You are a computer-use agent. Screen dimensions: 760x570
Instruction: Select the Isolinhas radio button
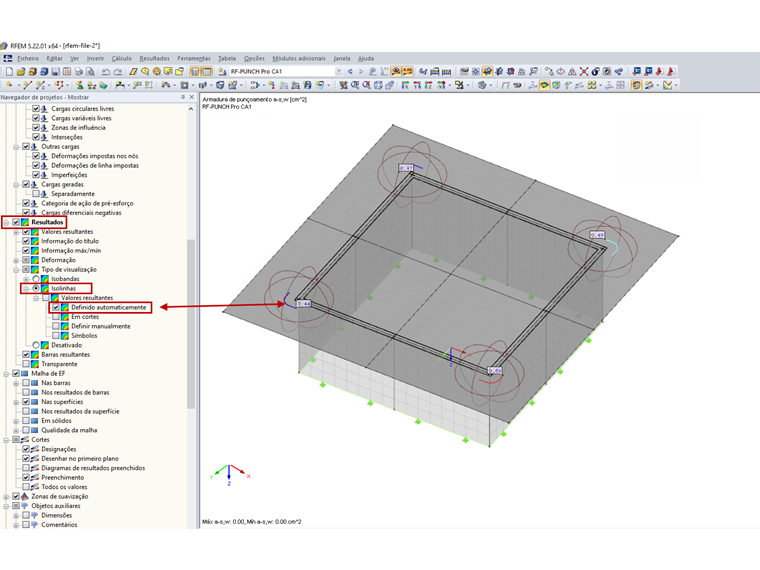(x=36, y=288)
